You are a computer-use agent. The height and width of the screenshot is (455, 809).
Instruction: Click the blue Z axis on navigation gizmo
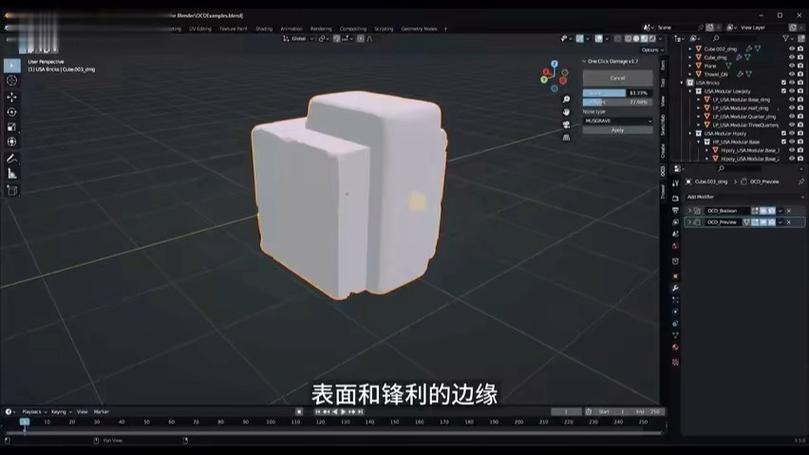click(x=554, y=64)
